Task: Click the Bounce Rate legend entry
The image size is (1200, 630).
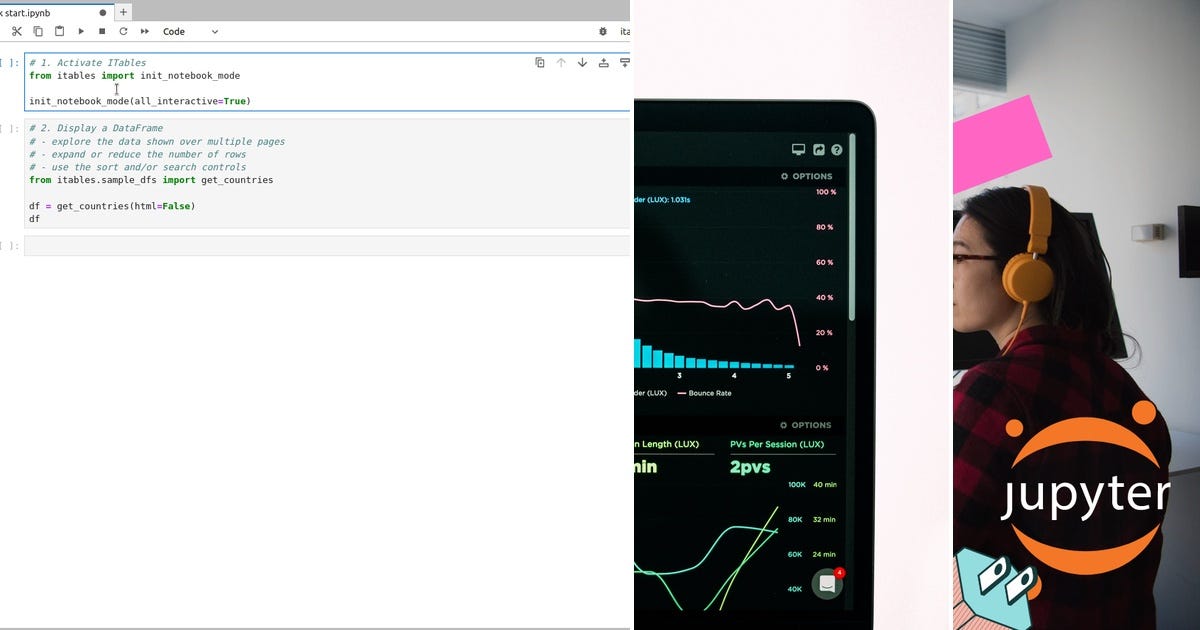Action: 705,393
